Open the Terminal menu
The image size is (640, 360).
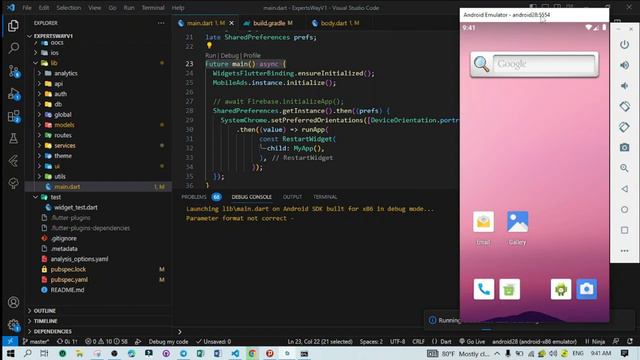click(x=153, y=8)
